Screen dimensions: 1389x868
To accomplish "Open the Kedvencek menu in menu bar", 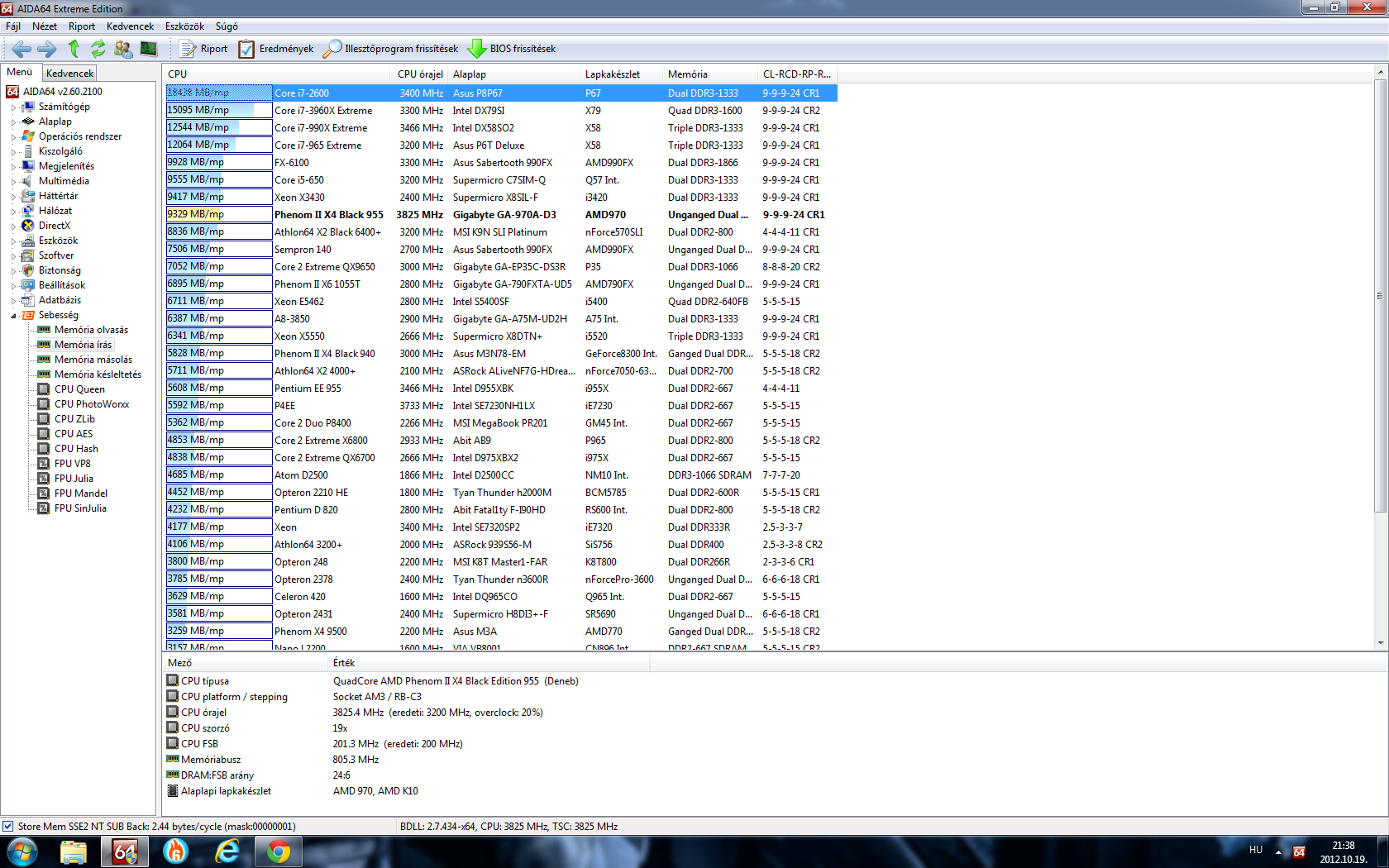I will click(130, 26).
